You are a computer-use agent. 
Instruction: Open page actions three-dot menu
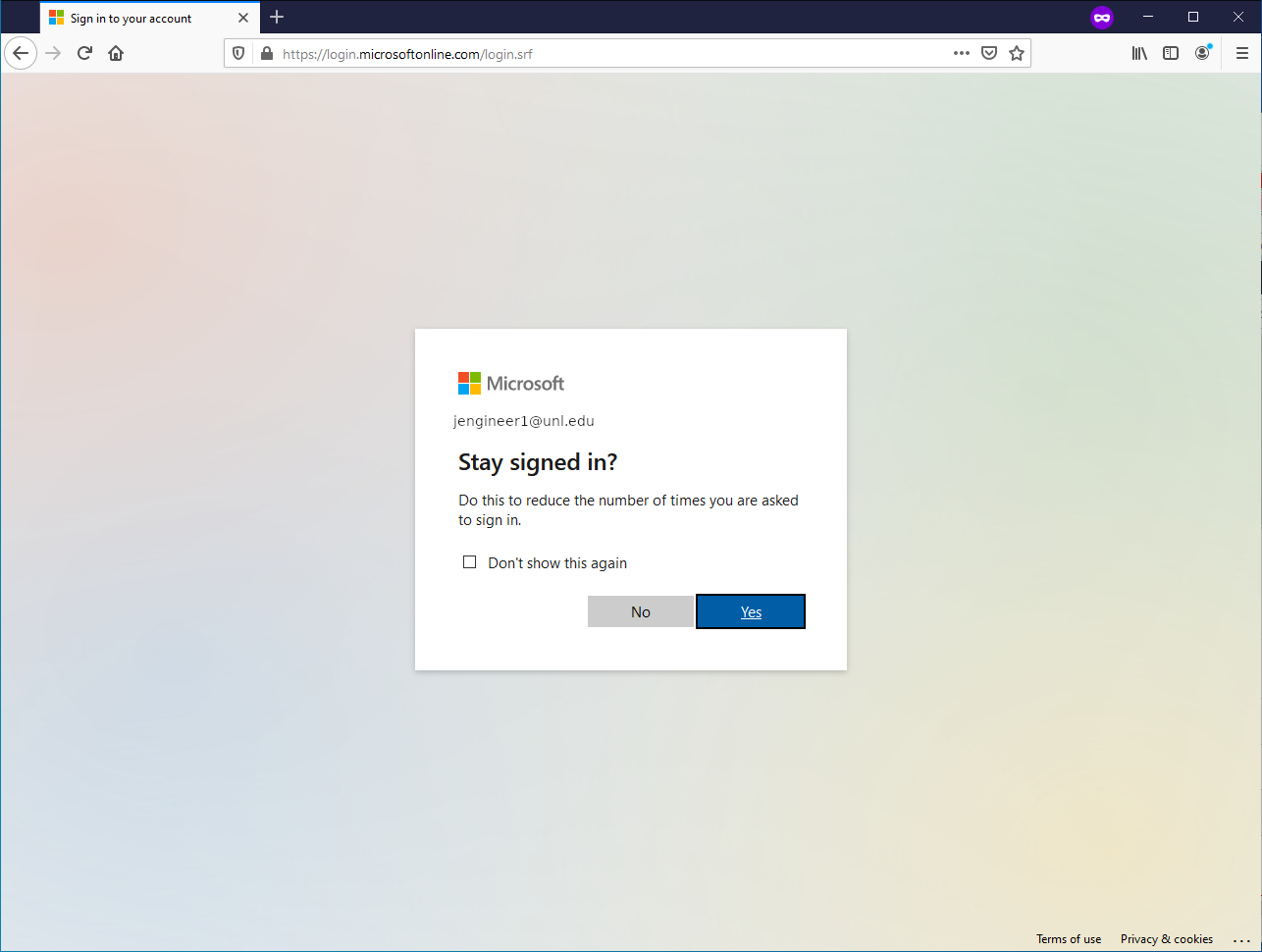pyautogui.click(x=962, y=53)
